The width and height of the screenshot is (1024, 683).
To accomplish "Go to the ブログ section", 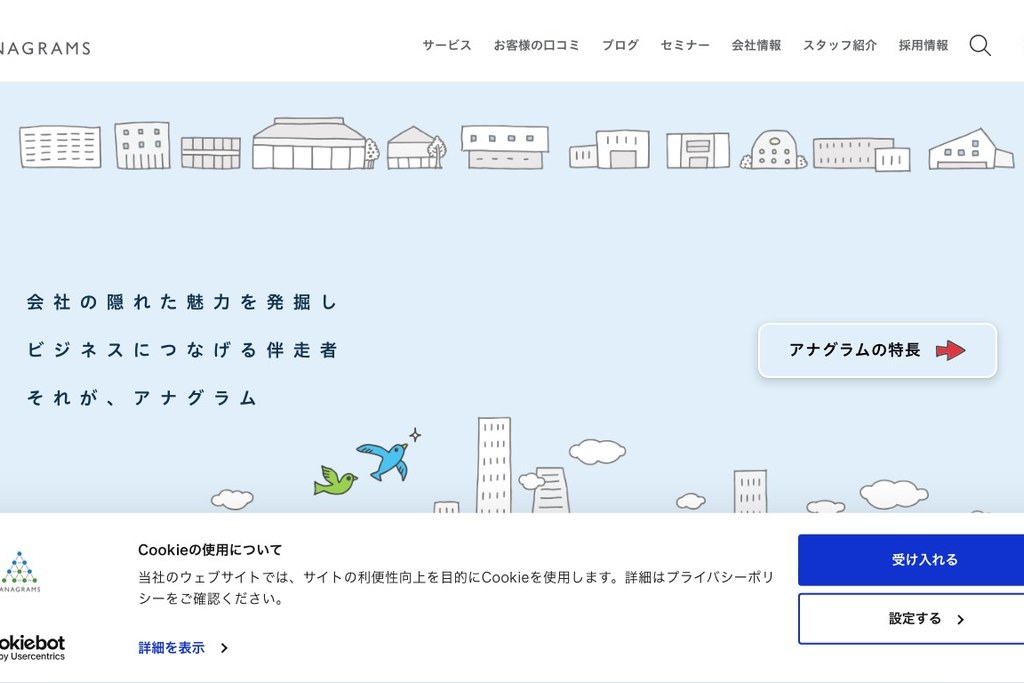I will (620, 45).
